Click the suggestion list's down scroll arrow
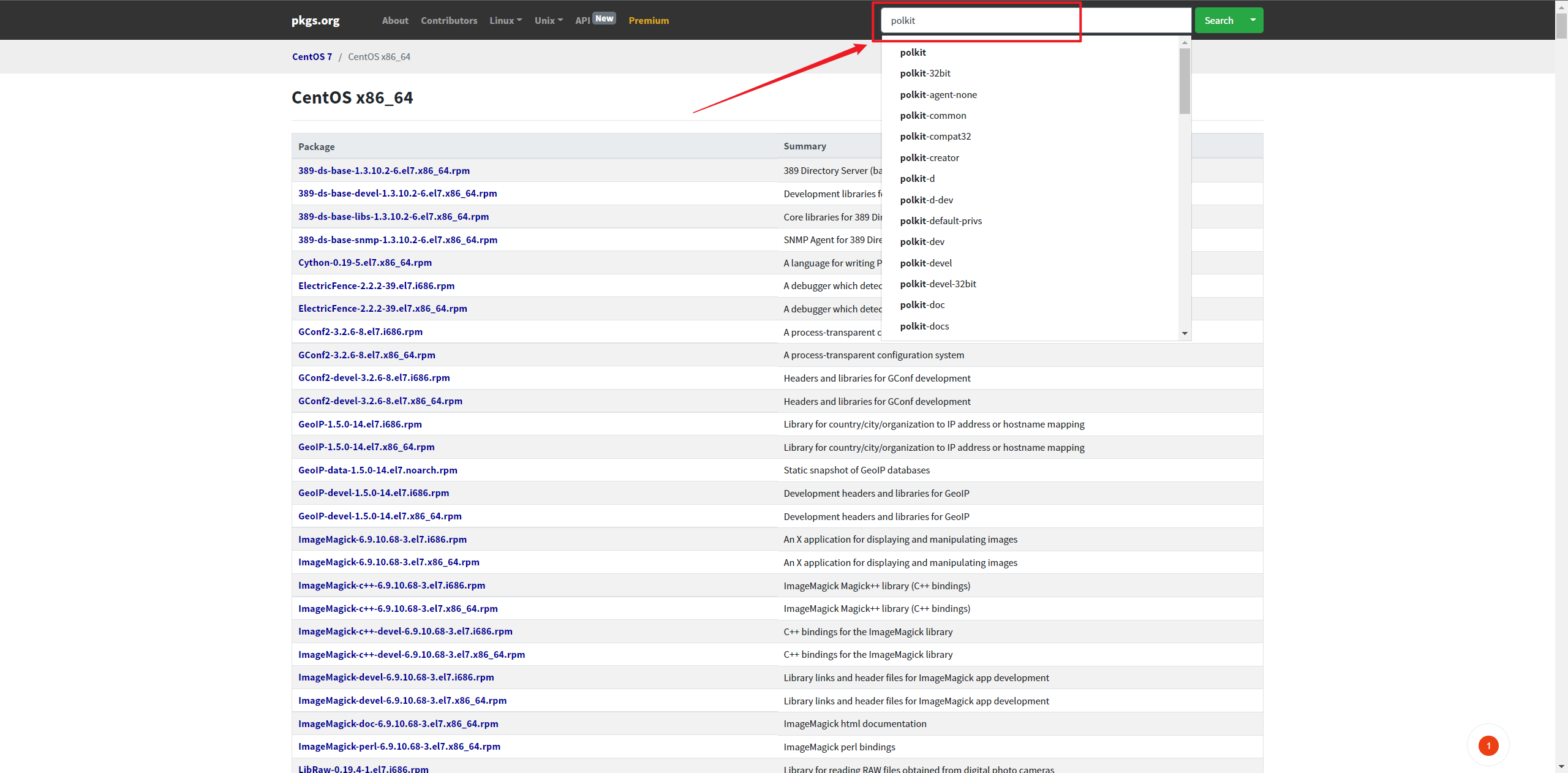The height and width of the screenshot is (773, 1568). 1185,334
